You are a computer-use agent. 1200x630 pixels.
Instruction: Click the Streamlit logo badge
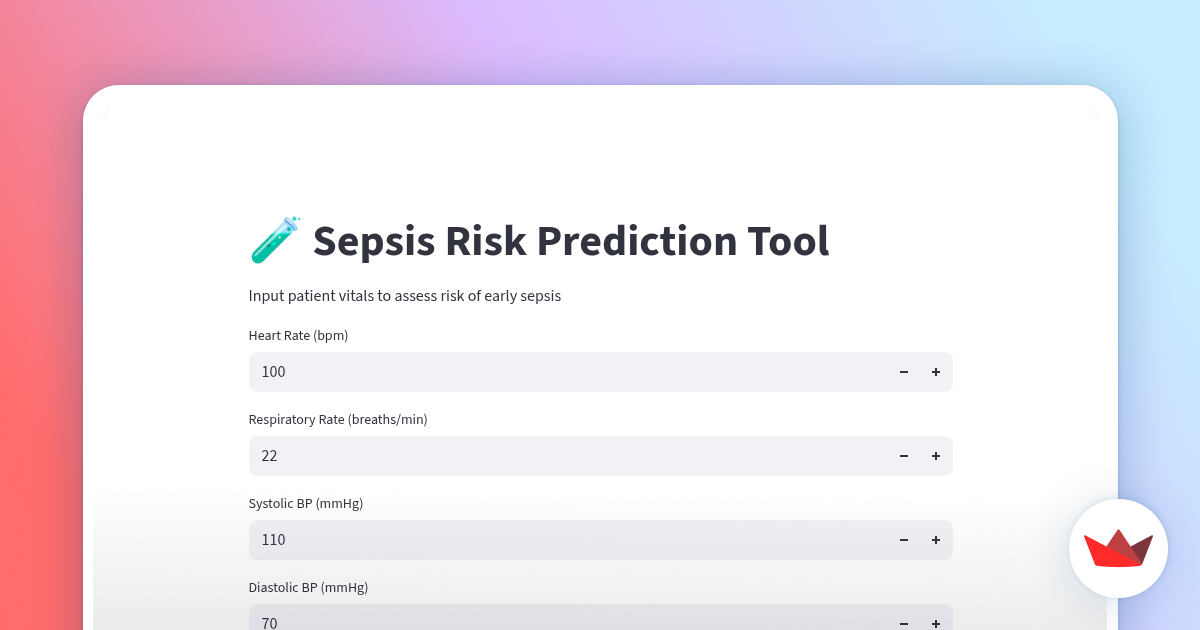click(x=1118, y=548)
